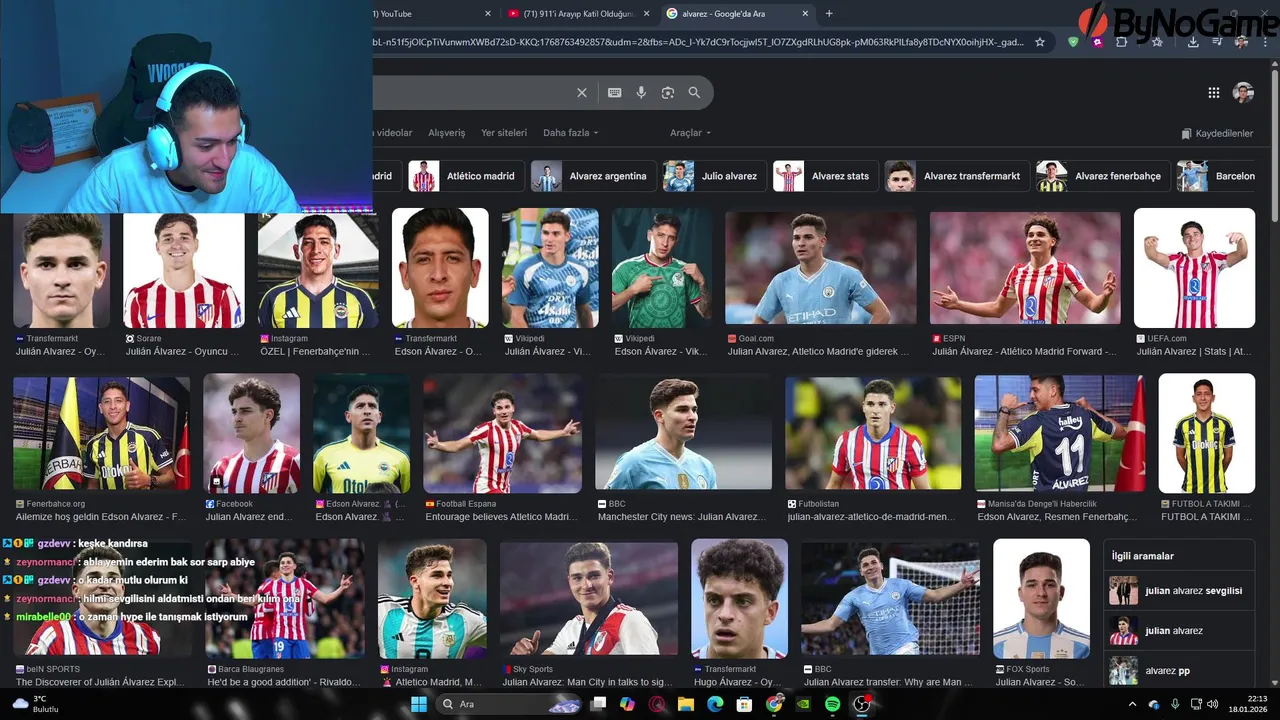Apply the Alvarez fenerbahçe filter chip
The image size is (1280, 720).
pos(1103,176)
